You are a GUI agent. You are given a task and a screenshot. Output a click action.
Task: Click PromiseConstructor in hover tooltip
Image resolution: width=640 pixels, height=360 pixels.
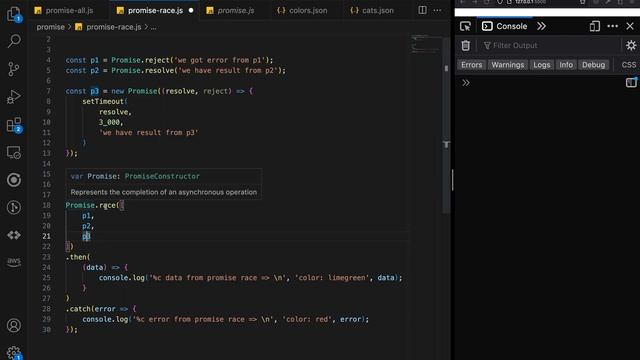162,176
